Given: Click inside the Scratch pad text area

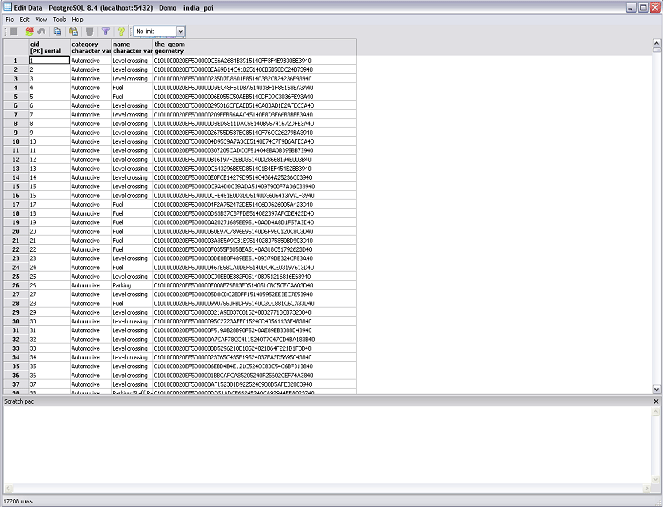Looking at the screenshot, I should point(327,445).
